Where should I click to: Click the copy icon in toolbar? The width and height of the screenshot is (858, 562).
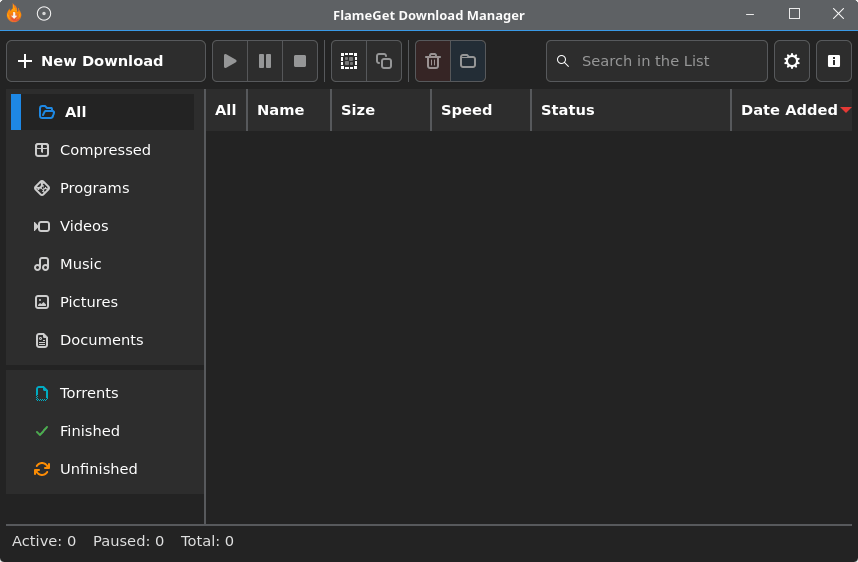click(x=384, y=61)
